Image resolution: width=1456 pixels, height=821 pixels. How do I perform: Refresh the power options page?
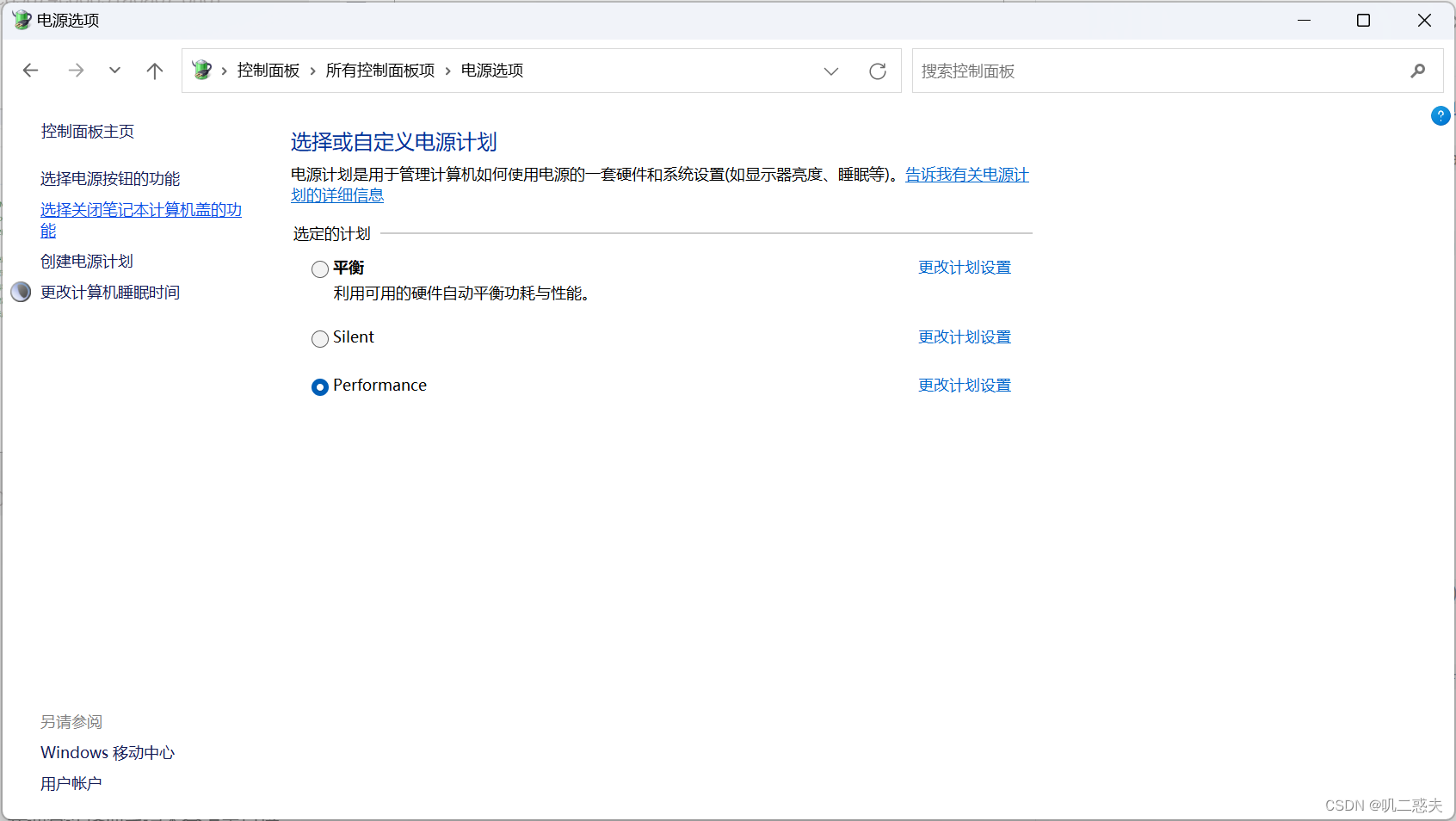click(x=878, y=71)
